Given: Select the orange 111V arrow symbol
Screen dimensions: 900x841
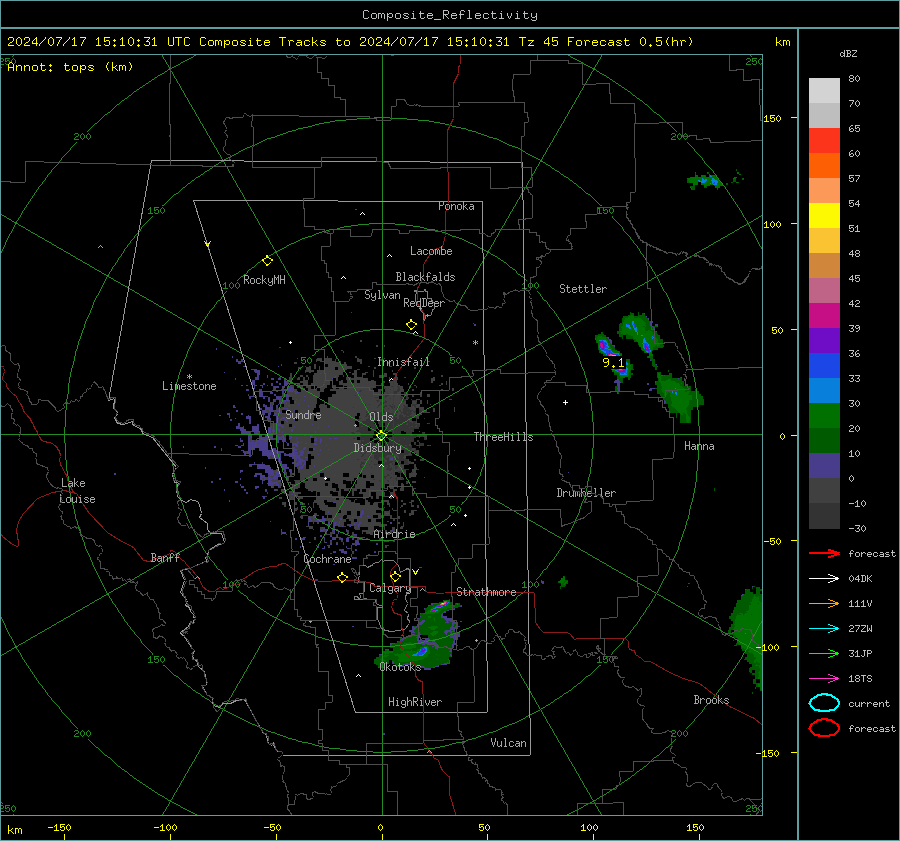Looking at the screenshot, I should point(824,603).
